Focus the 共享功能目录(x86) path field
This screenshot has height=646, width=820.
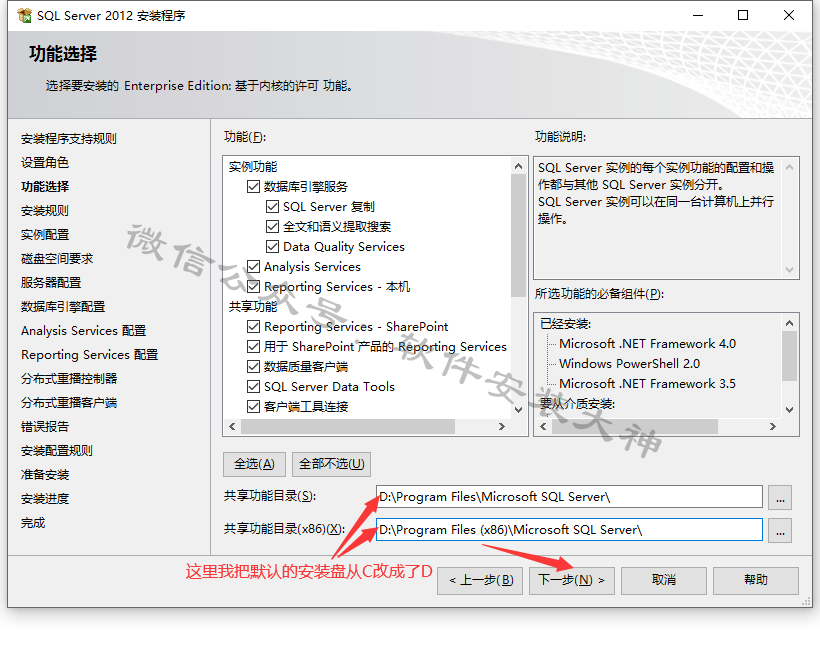569,530
